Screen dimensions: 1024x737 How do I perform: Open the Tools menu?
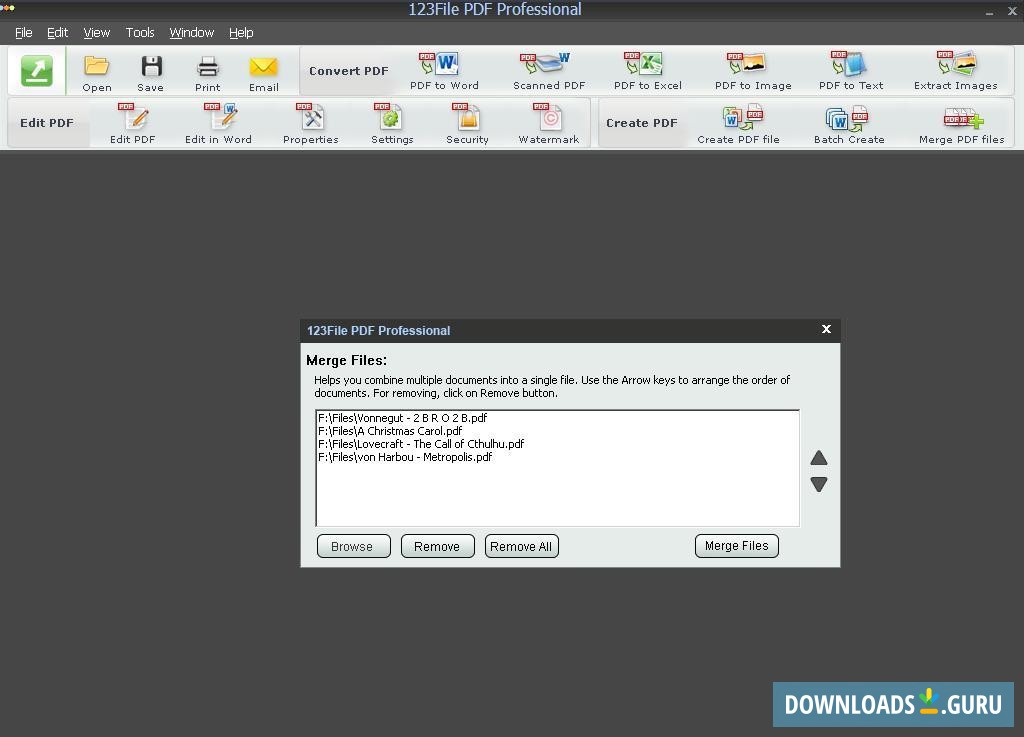pos(140,33)
